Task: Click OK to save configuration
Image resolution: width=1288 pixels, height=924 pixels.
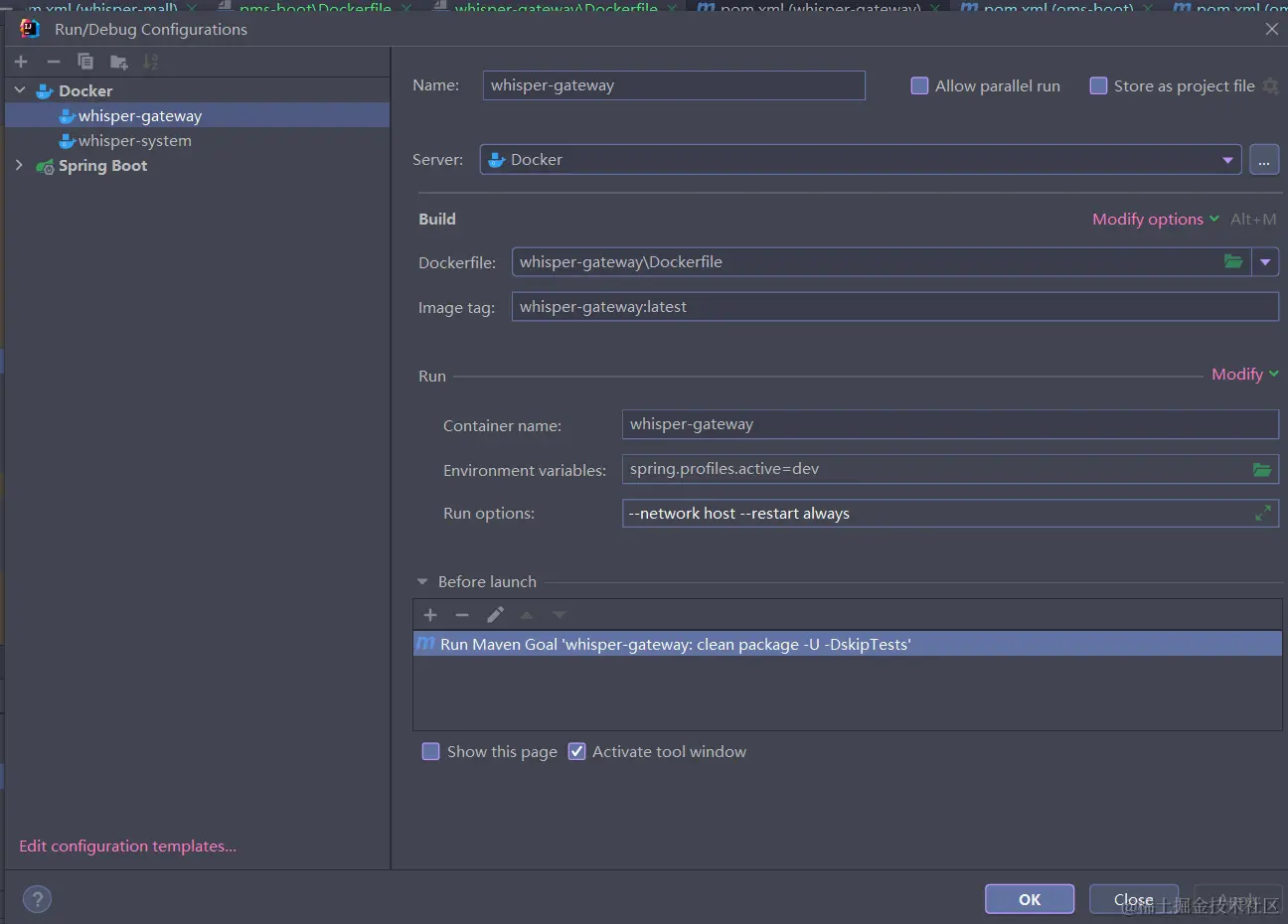Action: click(1030, 899)
